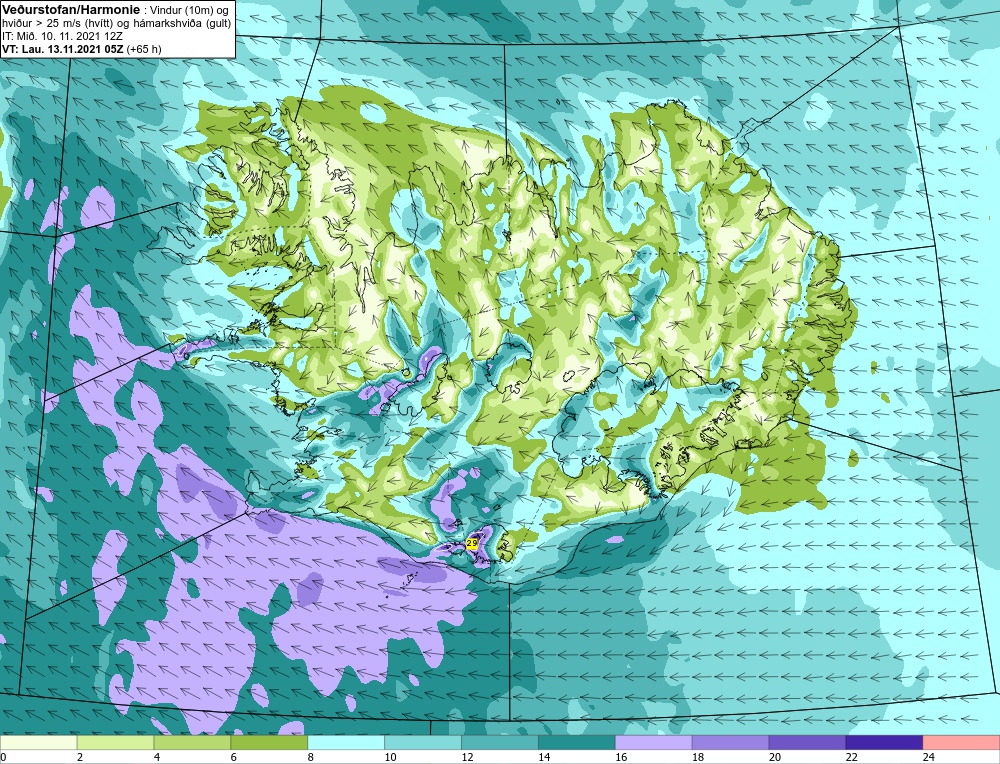Click the 'IT: Mið. 10. 11. 2021 12Z' line
This screenshot has width=1000, height=764.
pos(62,36)
